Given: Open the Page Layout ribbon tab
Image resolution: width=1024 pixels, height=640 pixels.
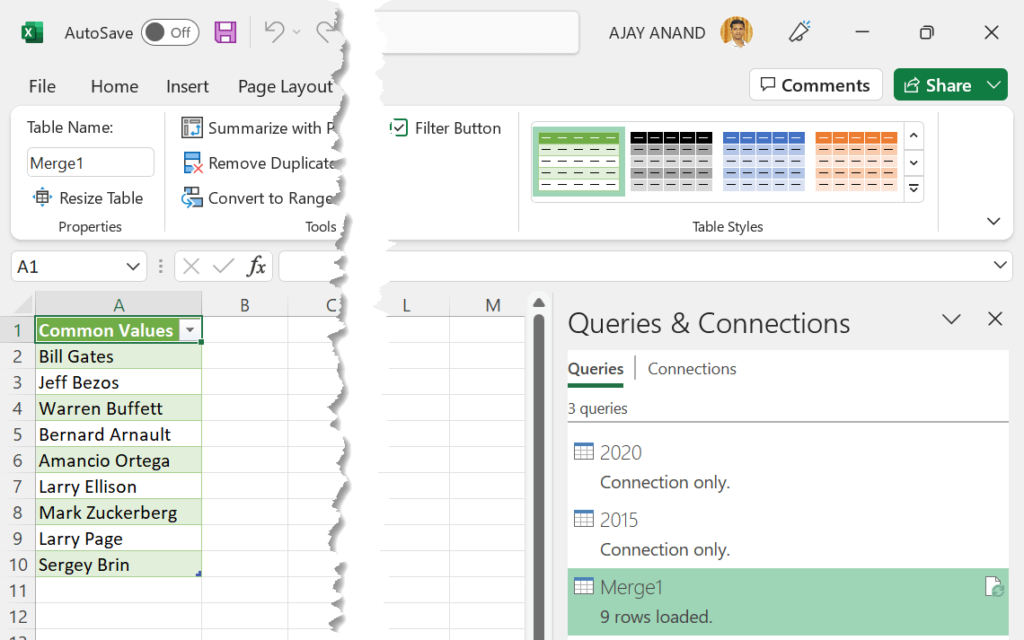Looking at the screenshot, I should (285, 86).
